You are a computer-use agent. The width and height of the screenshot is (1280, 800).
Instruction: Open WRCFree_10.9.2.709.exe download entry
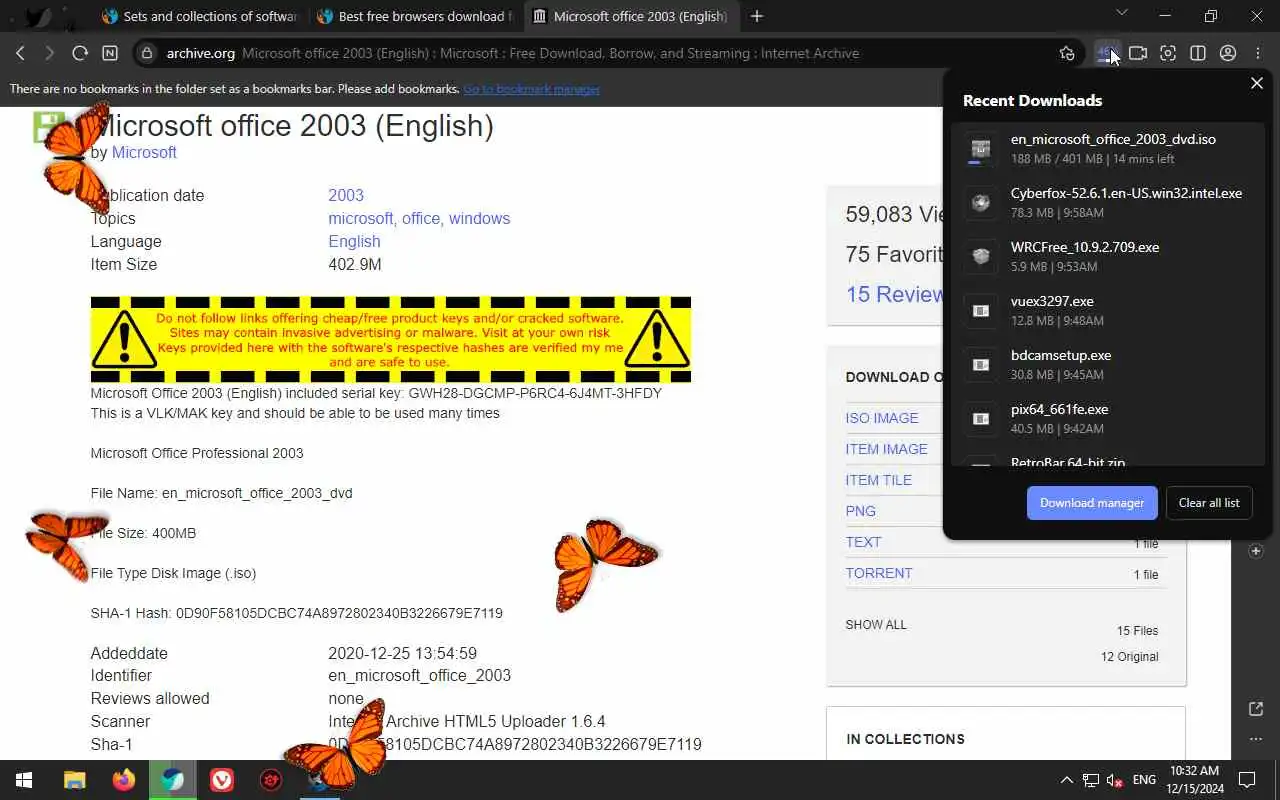tap(1106, 257)
